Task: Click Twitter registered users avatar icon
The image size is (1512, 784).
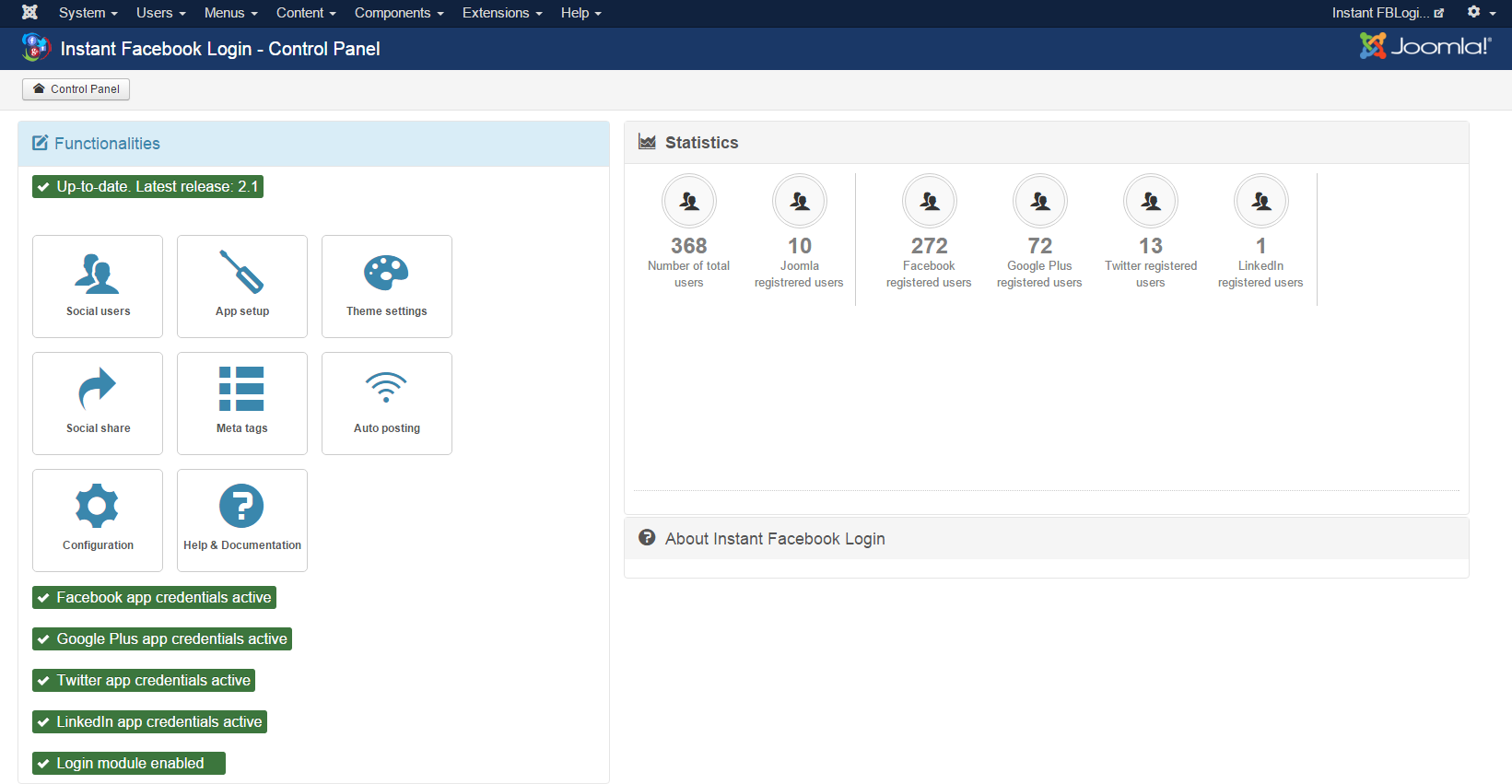Action: [1151, 201]
